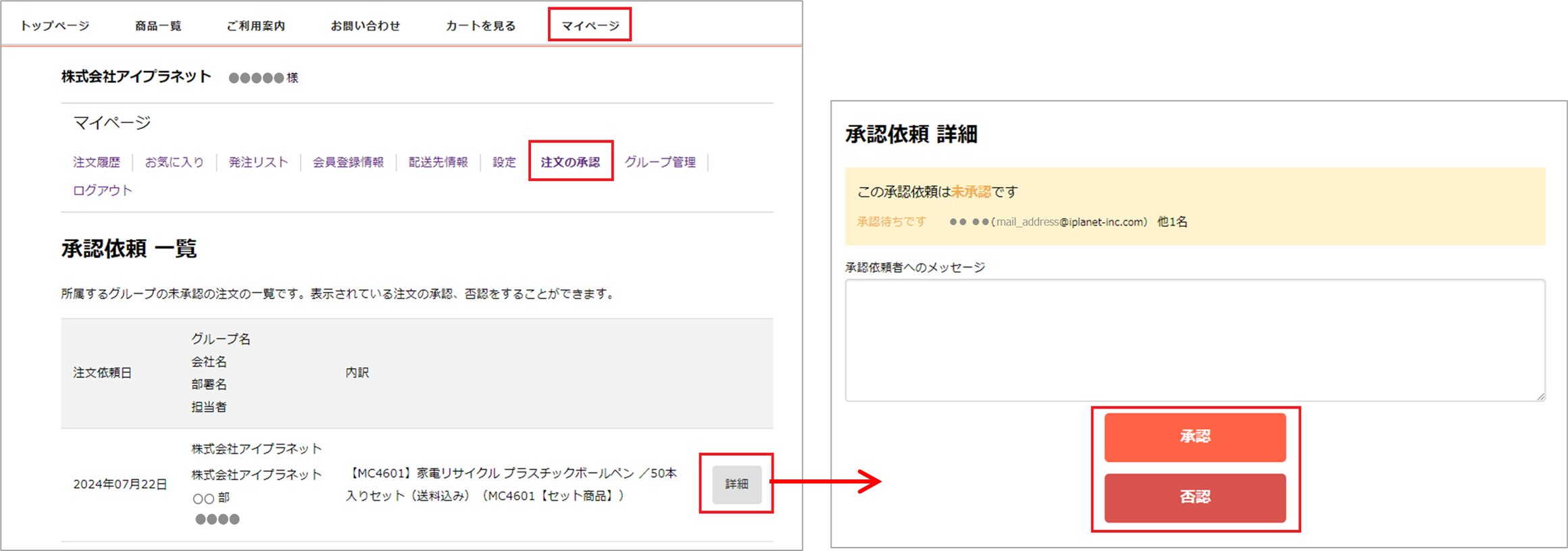Open マイページ from the top navigation
1568x551 pixels.
coord(590,26)
